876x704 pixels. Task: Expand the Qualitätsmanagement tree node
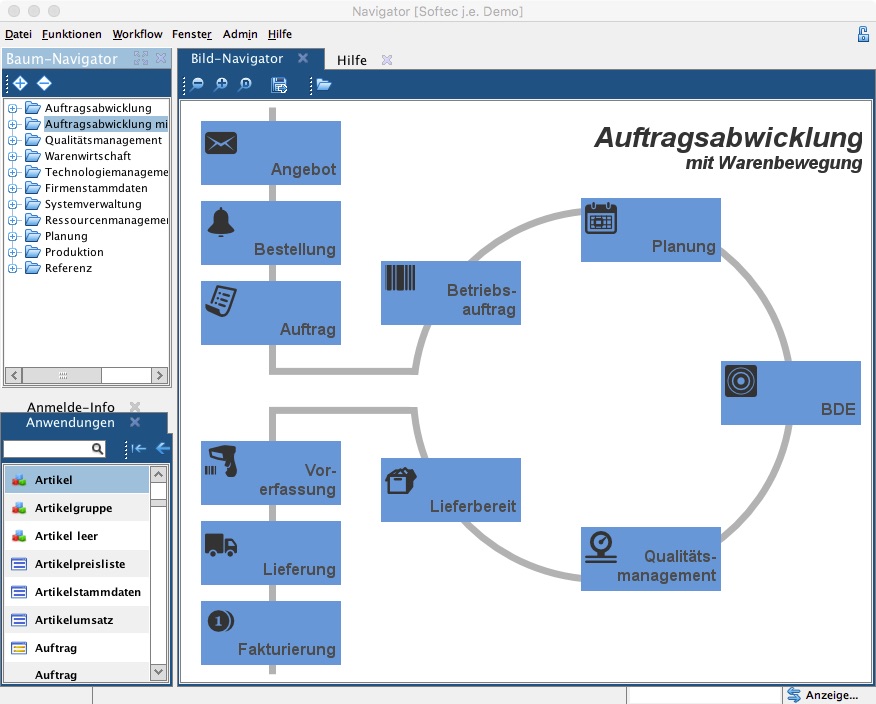click(13, 141)
